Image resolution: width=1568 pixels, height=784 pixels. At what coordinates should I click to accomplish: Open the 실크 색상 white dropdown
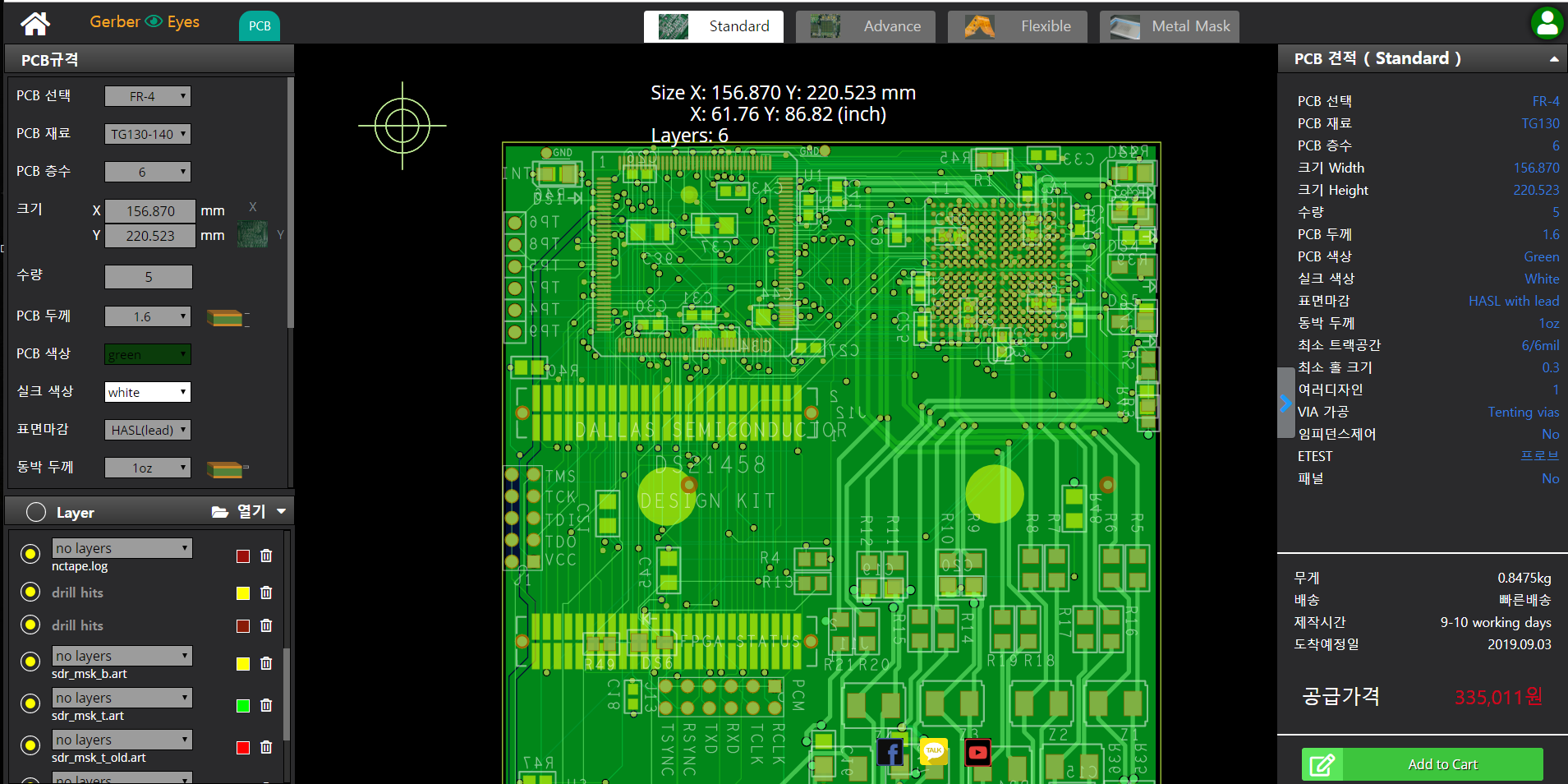coord(148,392)
